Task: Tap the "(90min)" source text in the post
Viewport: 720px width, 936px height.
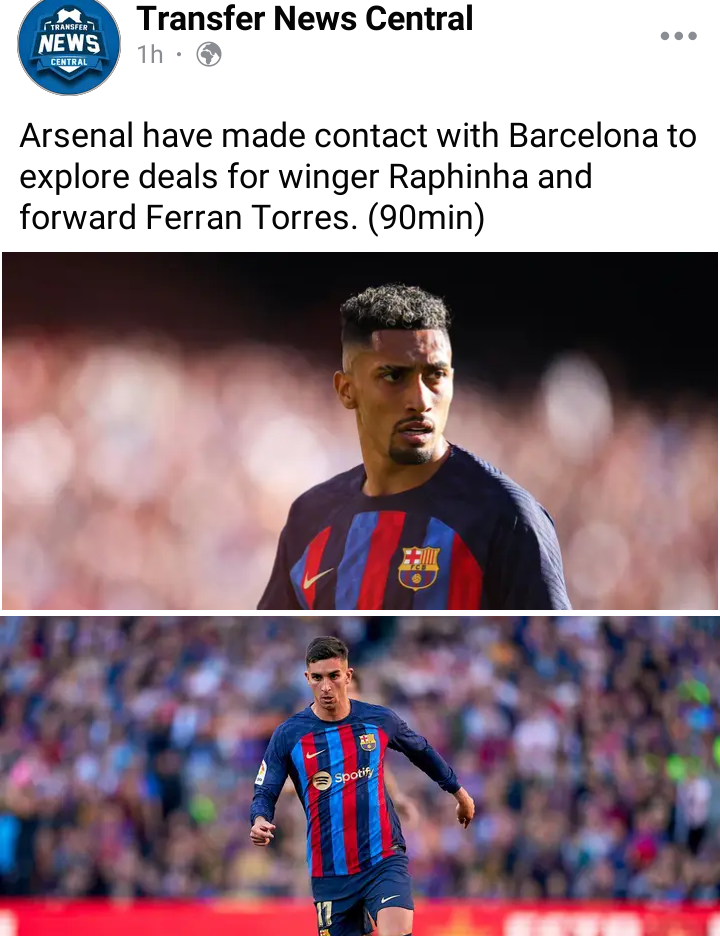Action: [x=426, y=217]
